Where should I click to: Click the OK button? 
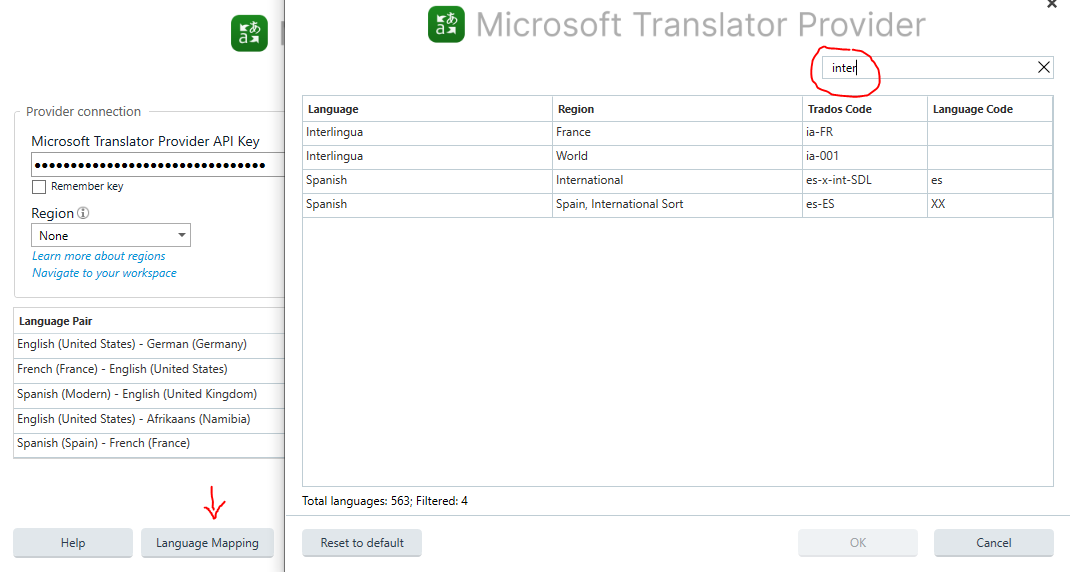(x=858, y=543)
